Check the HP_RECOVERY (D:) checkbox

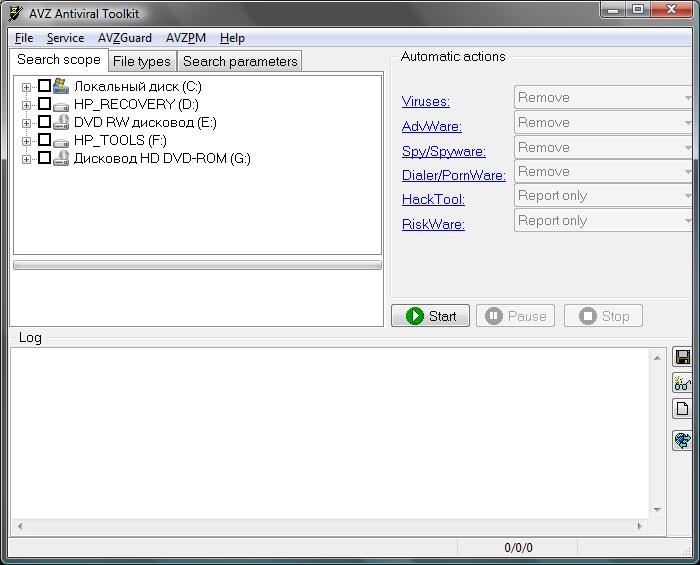click(44, 104)
